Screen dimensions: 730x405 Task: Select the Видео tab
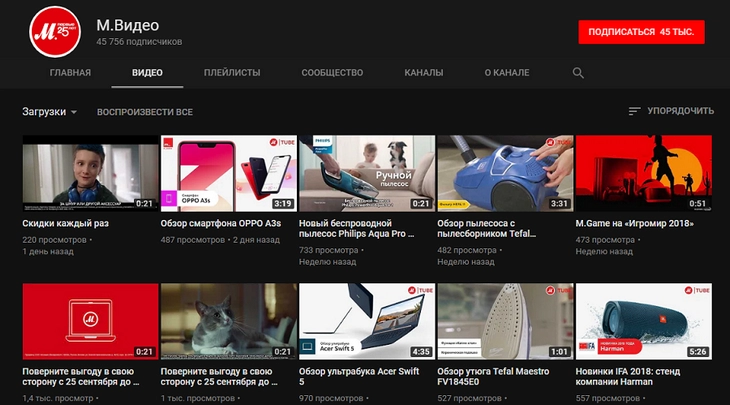click(147, 73)
